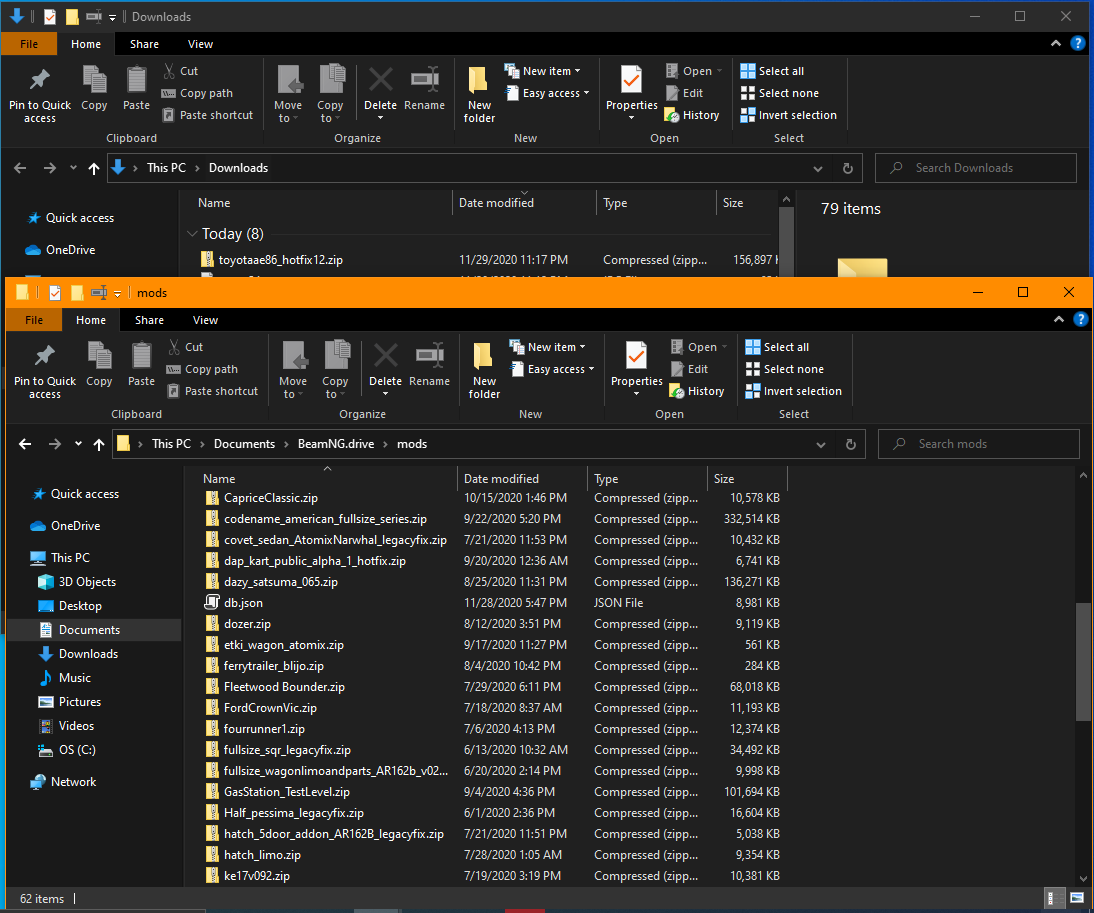Open recent locations dropdown in mods window
The width and height of the screenshot is (1094, 913).
[78, 444]
